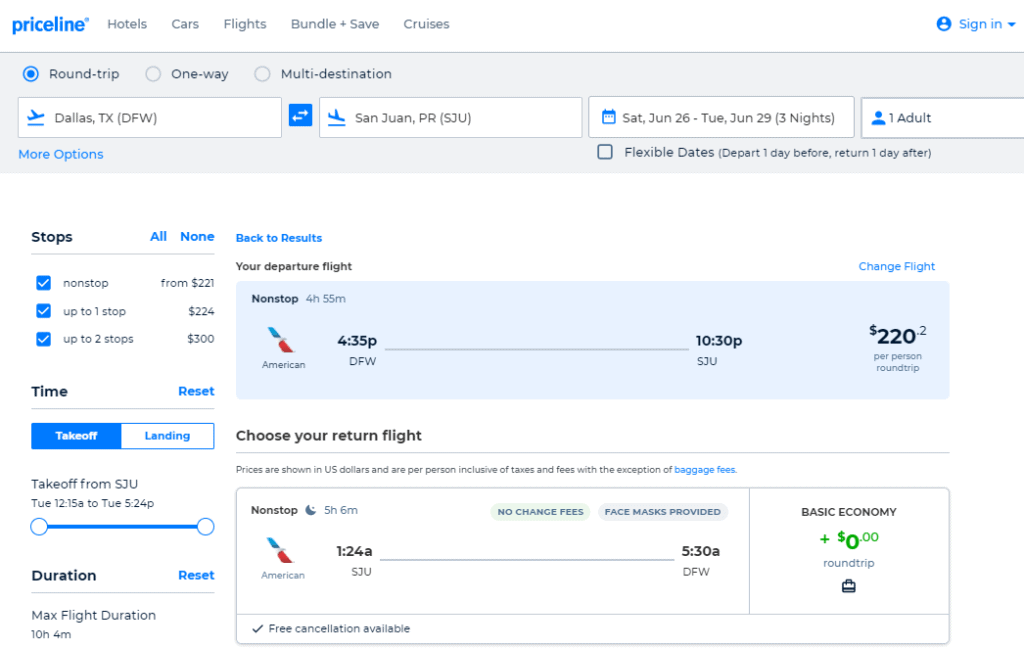The height and width of the screenshot is (649, 1024).
Task: Select the departure airplane icon
Action: point(35,116)
